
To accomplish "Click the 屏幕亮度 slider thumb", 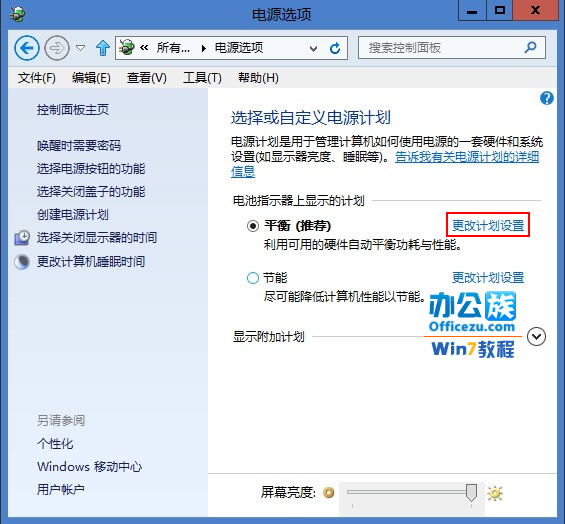I will [471, 493].
